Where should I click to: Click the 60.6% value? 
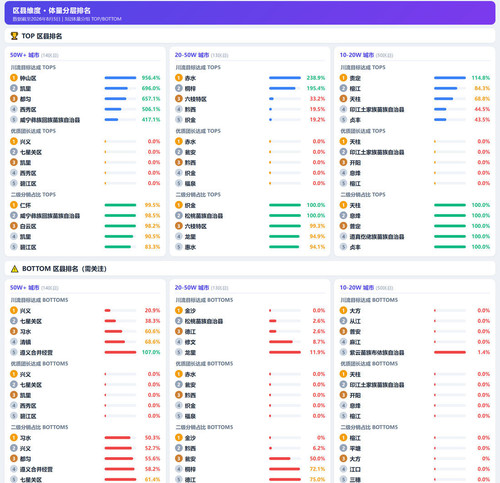point(152,331)
